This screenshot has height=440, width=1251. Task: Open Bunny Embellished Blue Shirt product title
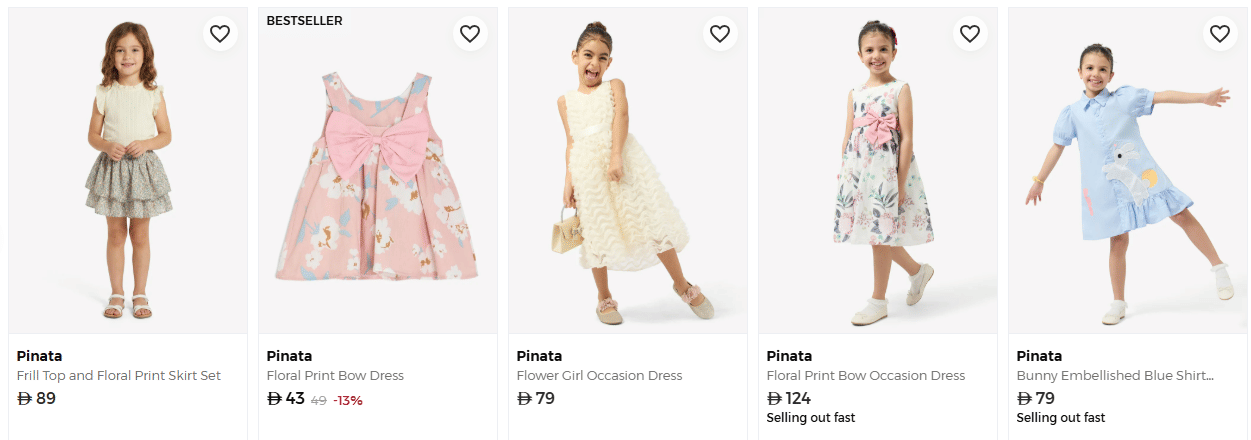tap(1115, 376)
